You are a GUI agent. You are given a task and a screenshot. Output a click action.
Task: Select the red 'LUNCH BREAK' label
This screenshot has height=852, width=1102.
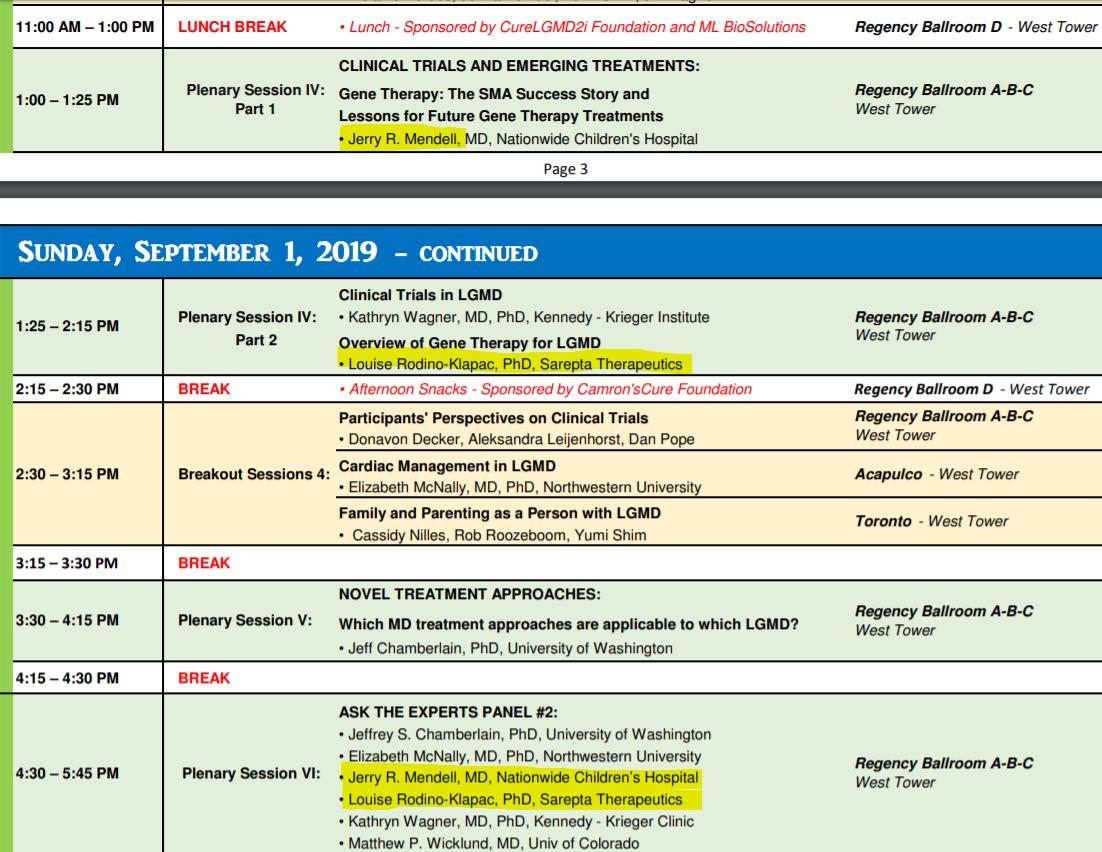click(x=232, y=27)
